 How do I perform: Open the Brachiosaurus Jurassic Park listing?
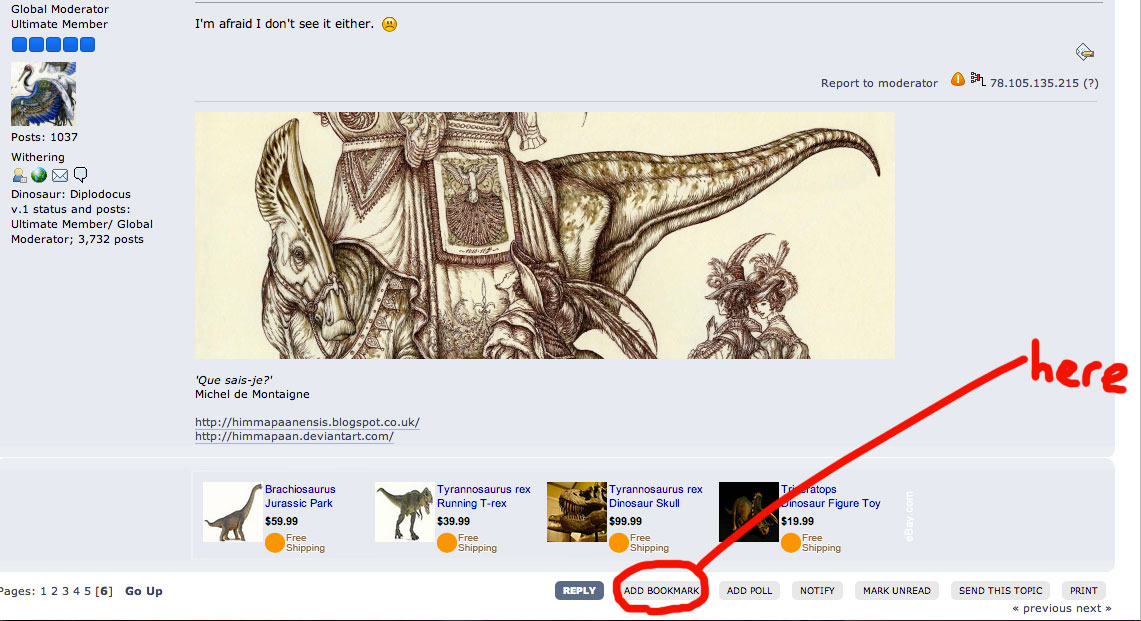pyautogui.click(x=300, y=497)
